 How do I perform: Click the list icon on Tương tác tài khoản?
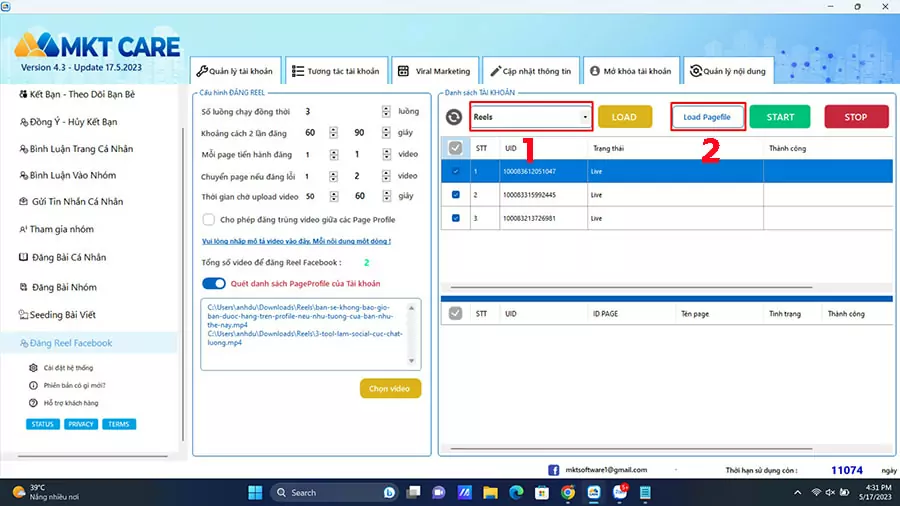297,71
